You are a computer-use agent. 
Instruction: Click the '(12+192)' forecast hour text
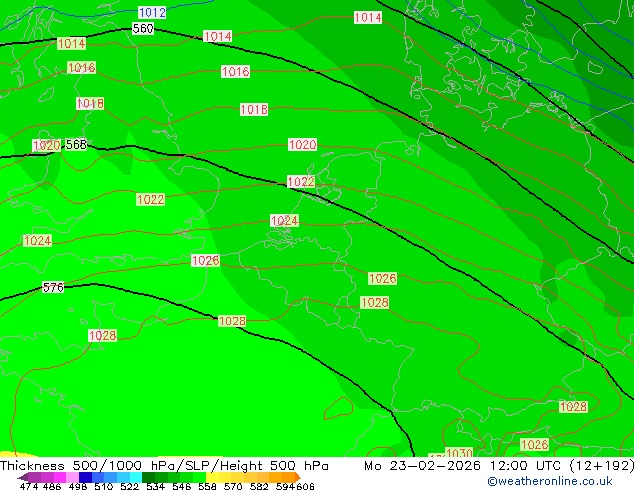coord(602,466)
